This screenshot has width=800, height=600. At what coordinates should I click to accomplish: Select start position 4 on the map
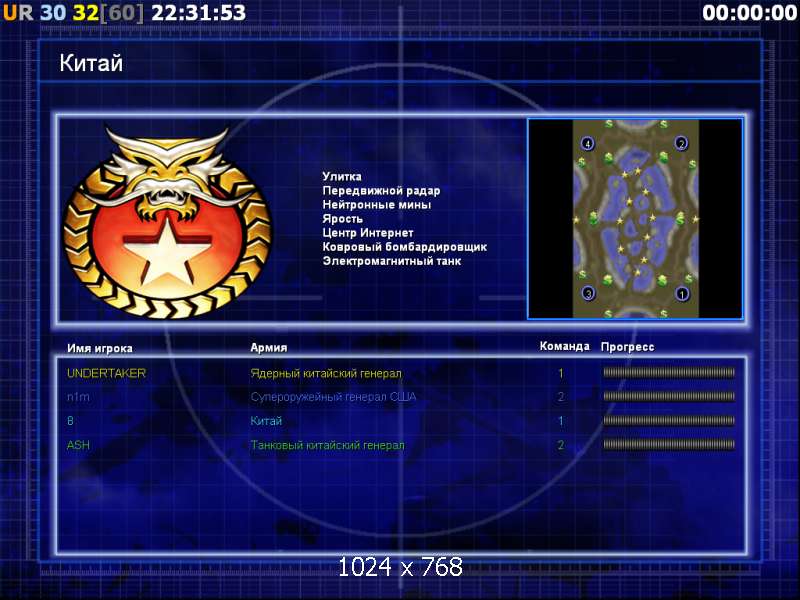click(588, 144)
